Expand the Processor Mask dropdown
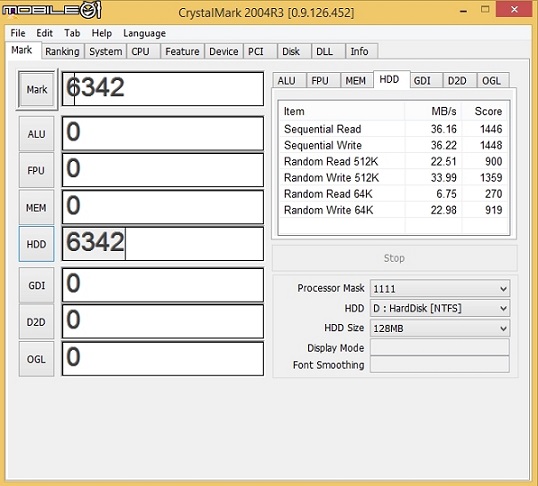 coord(440,288)
